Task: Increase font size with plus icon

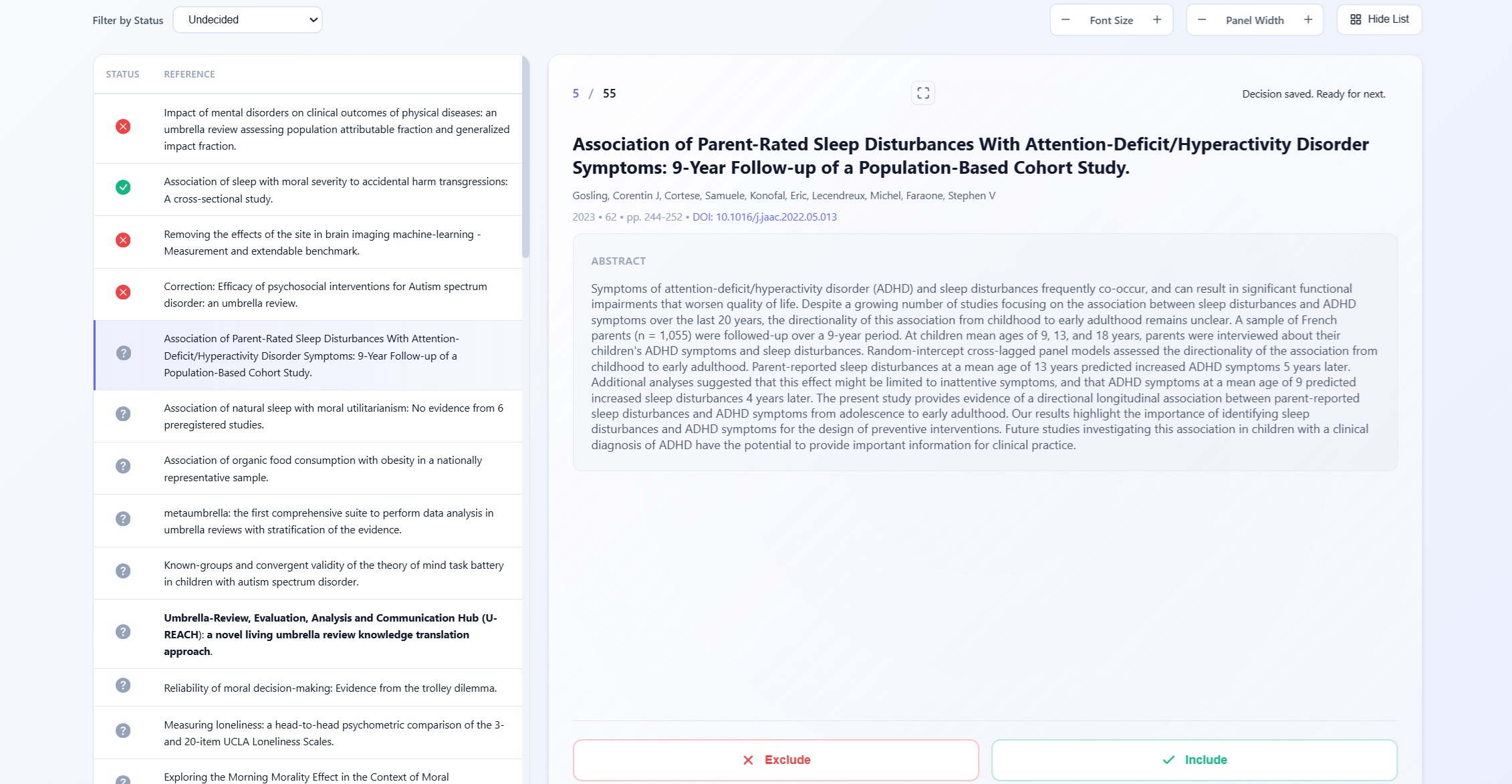Action: pos(1157,20)
